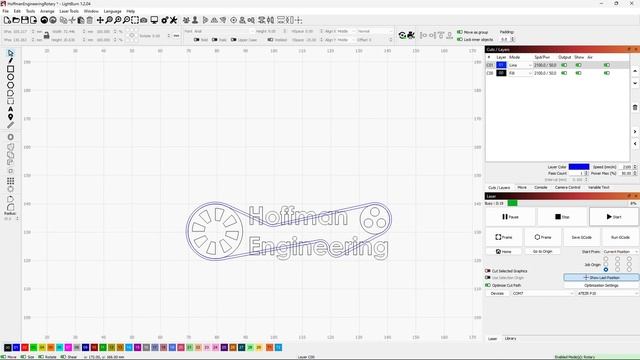
Task: Adjust the Pass Count stepper
Action: (586, 173)
